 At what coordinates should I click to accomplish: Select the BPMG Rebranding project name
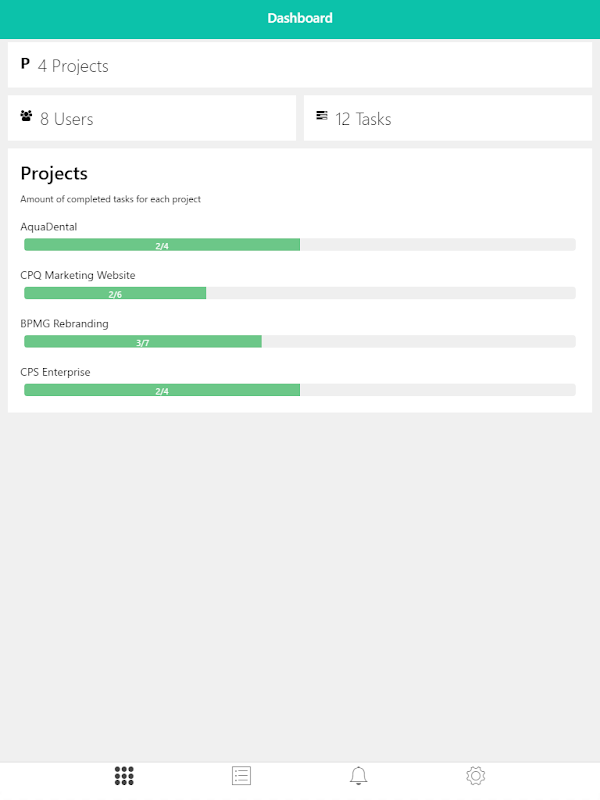(64, 324)
